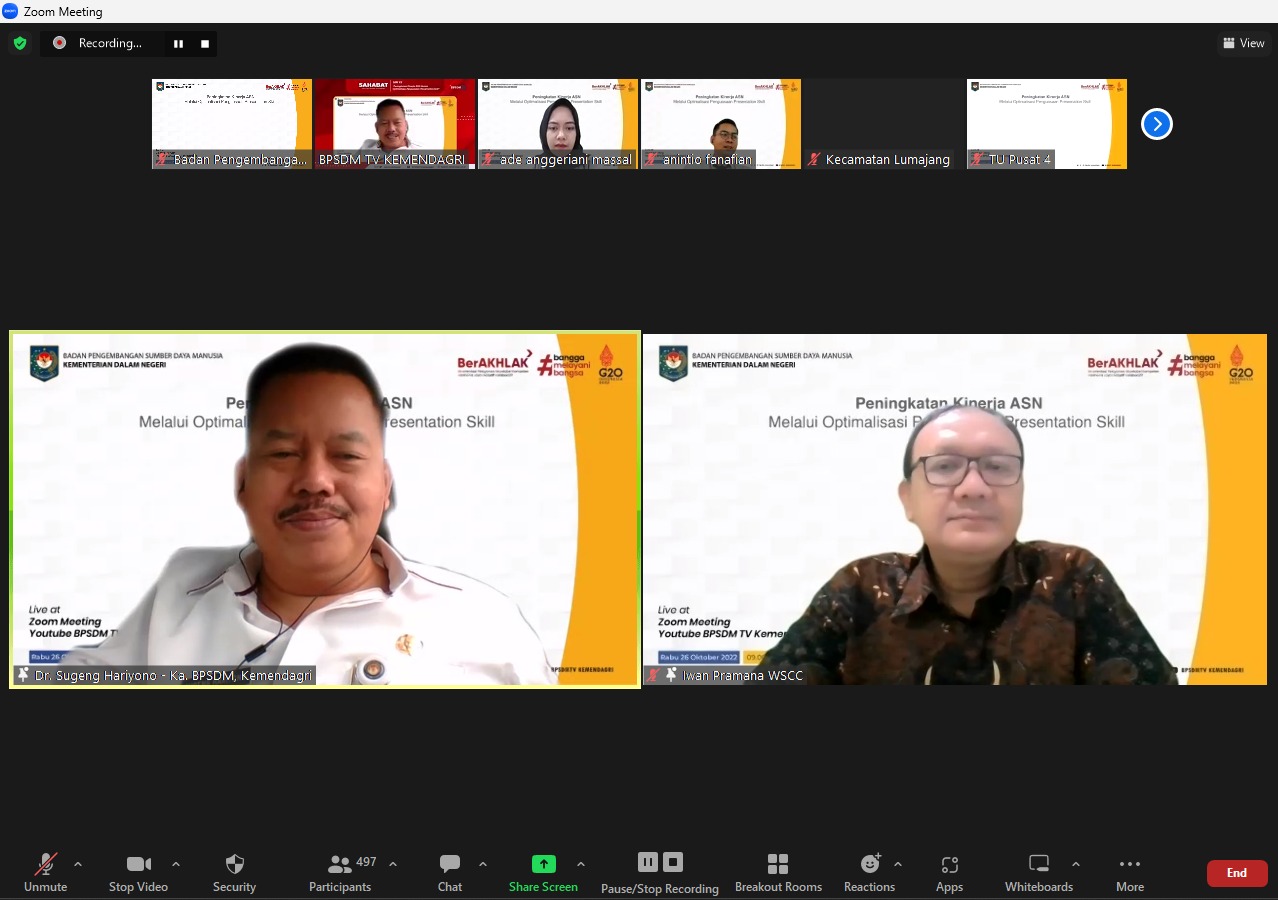Select the BPSDM TV KEMENDAGRI video thumbnail
The height and width of the screenshot is (900, 1278).
click(x=394, y=123)
